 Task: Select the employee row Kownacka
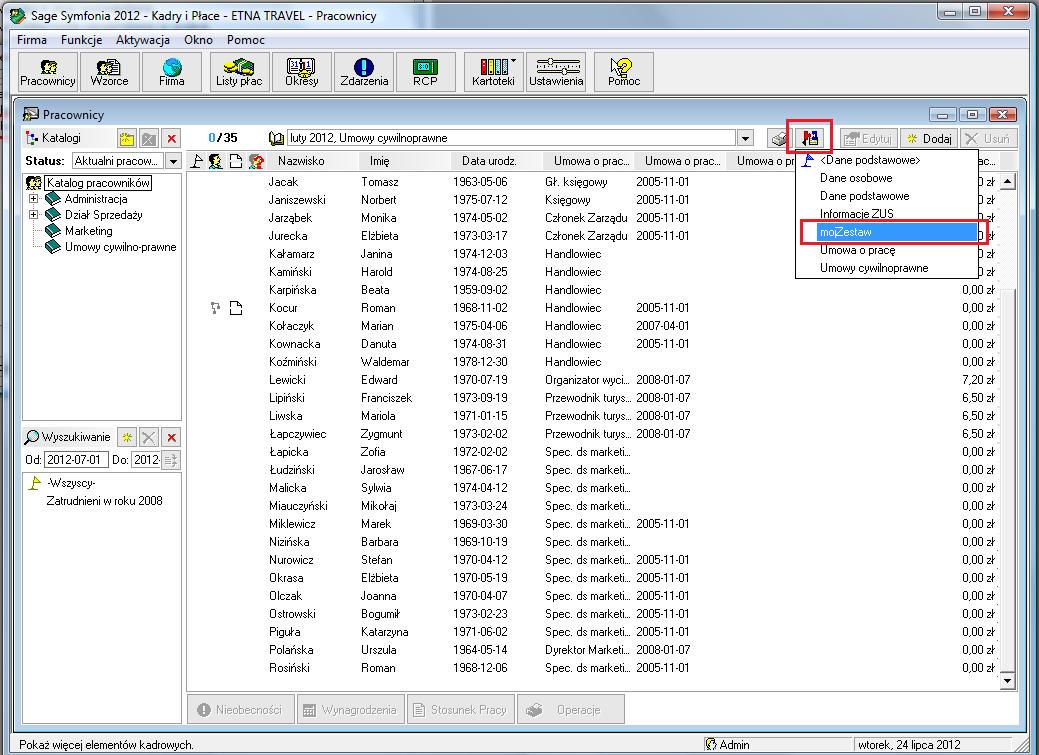tap(592, 344)
